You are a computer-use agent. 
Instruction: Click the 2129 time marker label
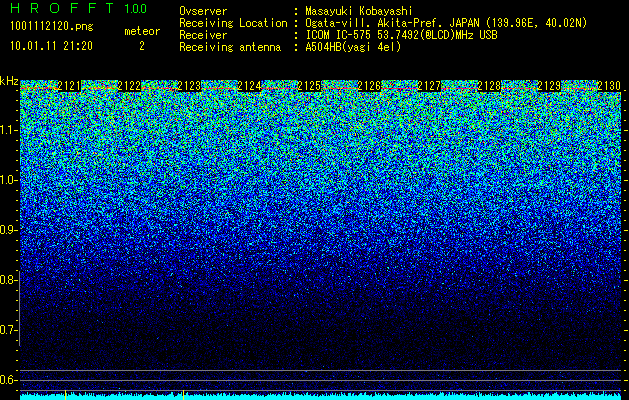pyautogui.click(x=549, y=86)
